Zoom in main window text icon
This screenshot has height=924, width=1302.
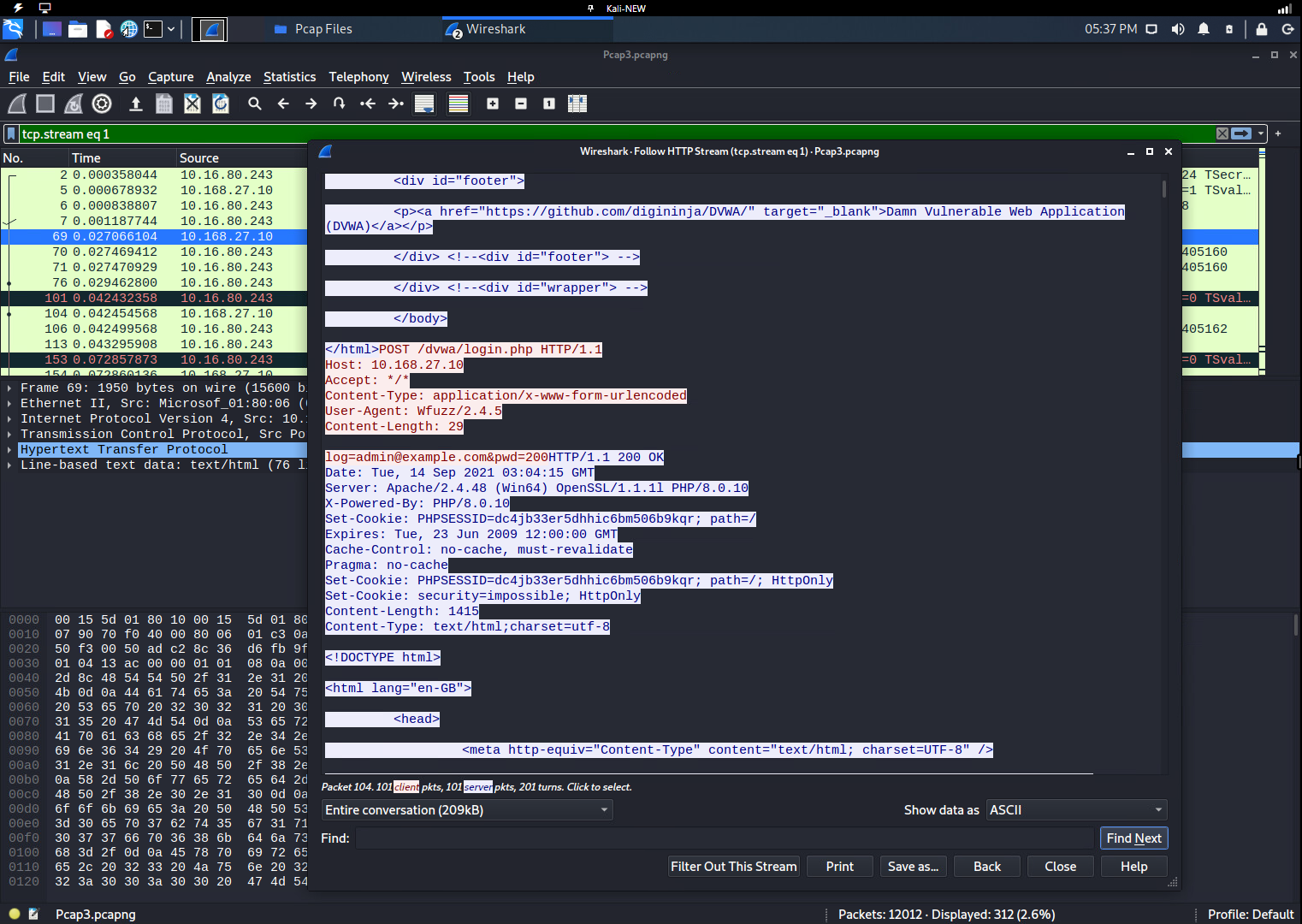493,104
